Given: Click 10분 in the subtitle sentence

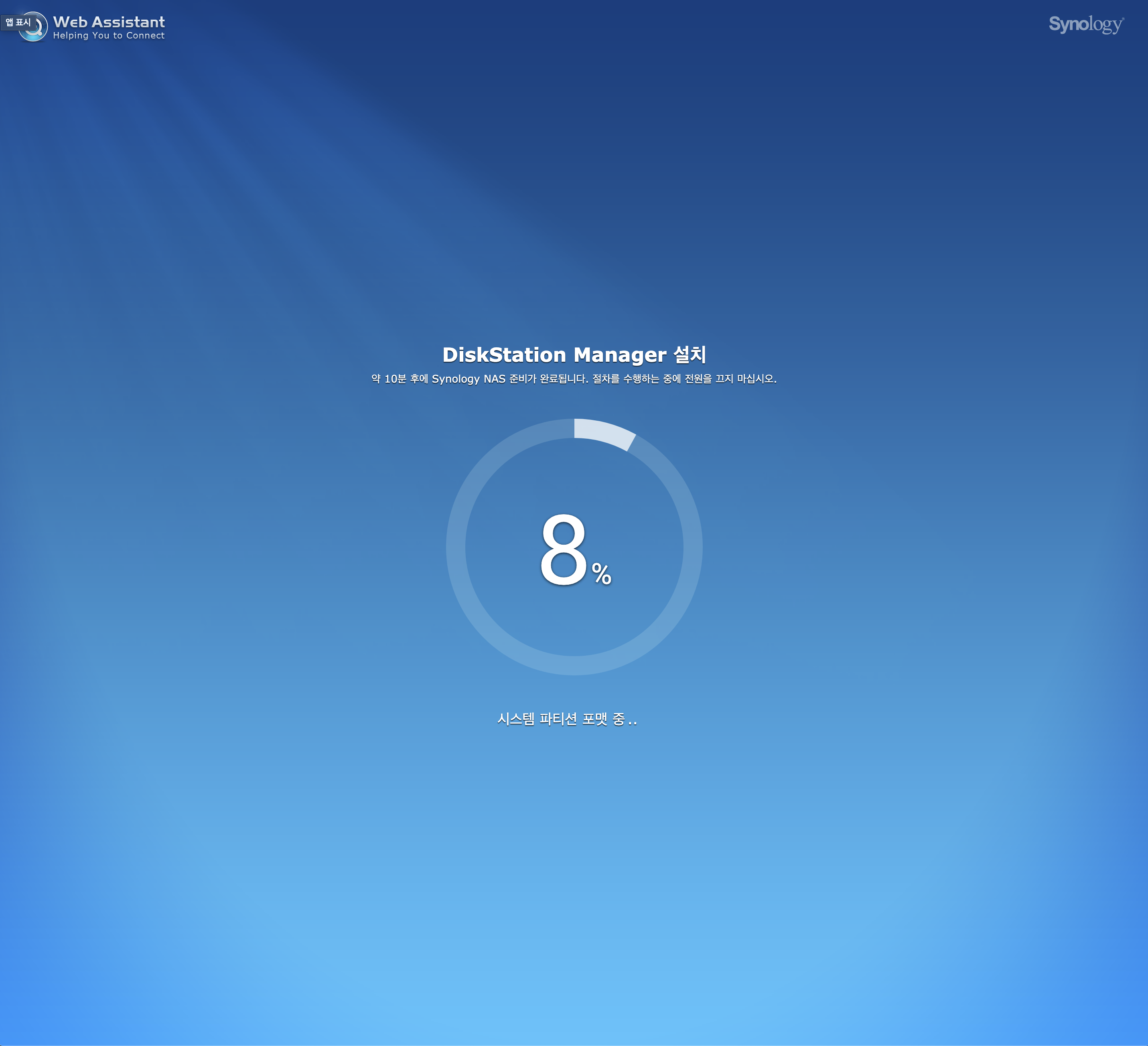Looking at the screenshot, I should [395, 379].
